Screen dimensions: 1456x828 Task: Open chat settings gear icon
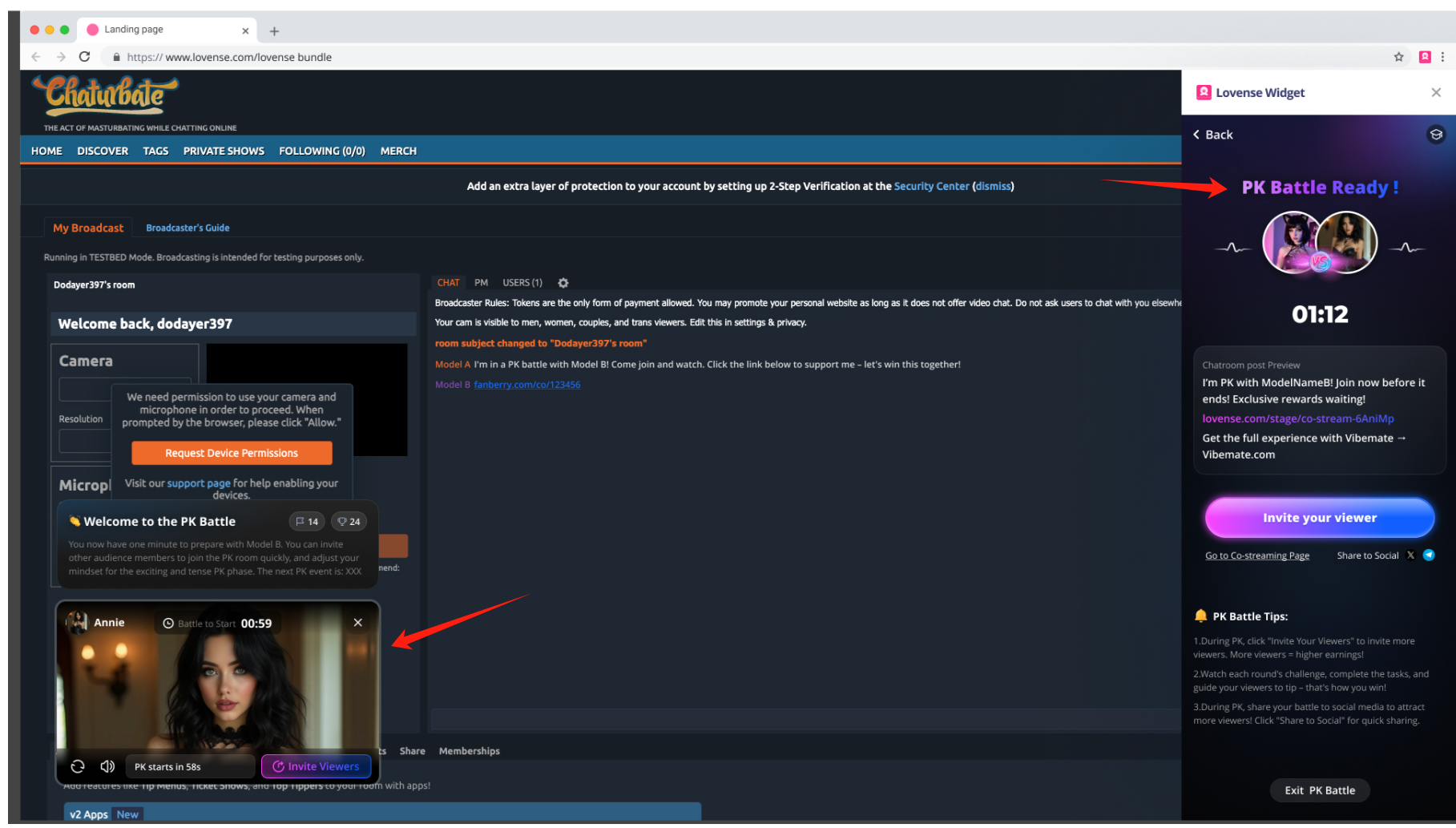pyautogui.click(x=563, y=283)
